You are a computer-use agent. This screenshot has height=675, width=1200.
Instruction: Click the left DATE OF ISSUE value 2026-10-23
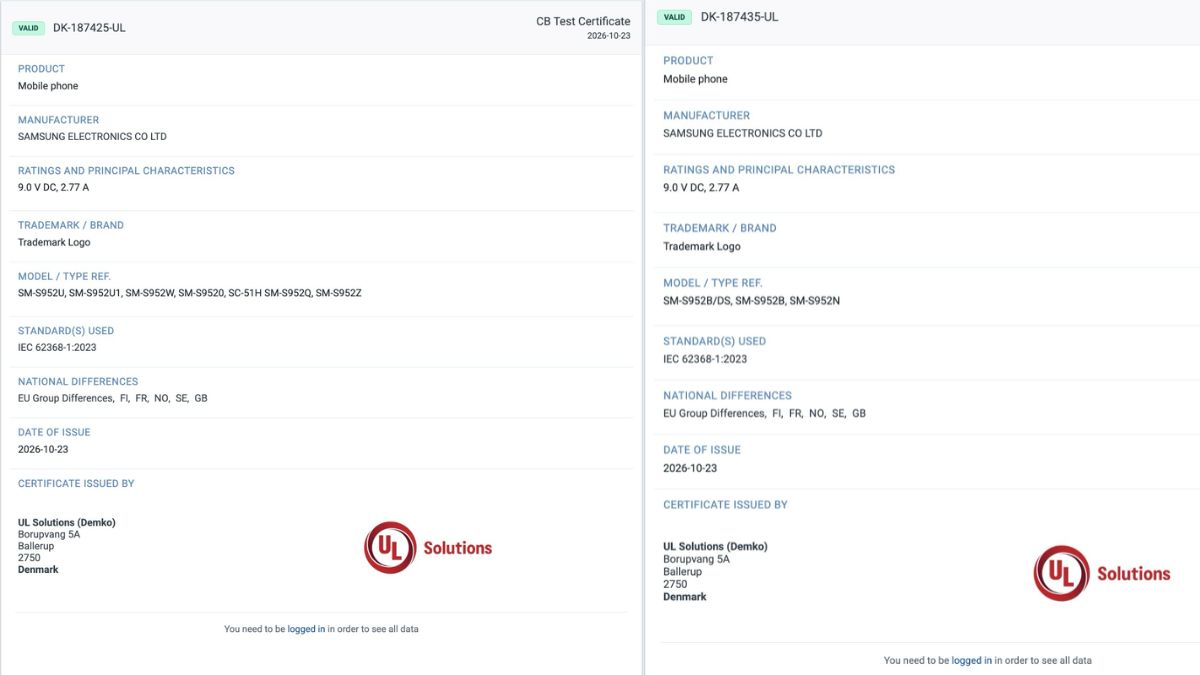pos(43,450)
